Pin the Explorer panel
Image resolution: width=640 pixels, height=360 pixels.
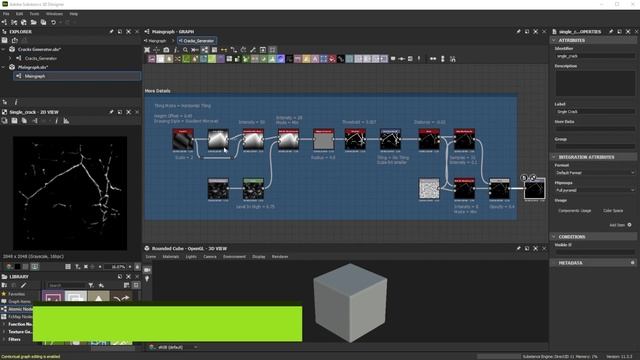111,31
